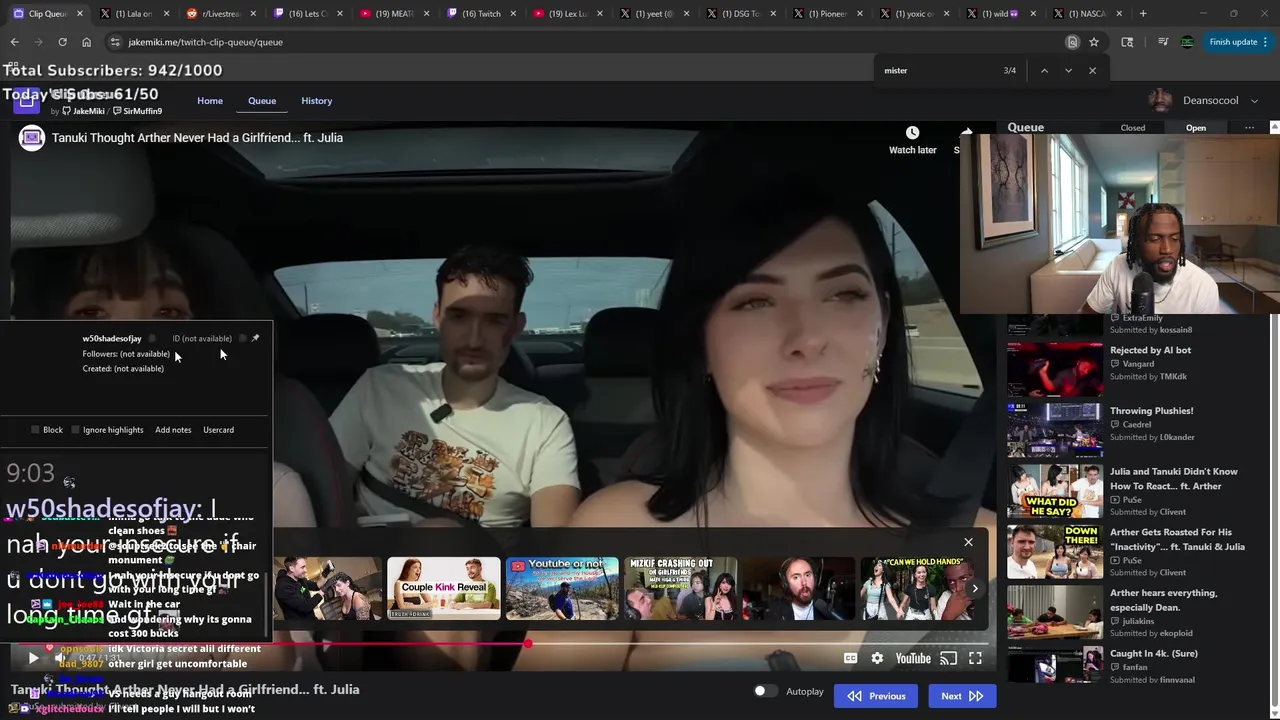Open Usercard in user popup
This screenshot has height=720, width=1280.
click(218, 430)
